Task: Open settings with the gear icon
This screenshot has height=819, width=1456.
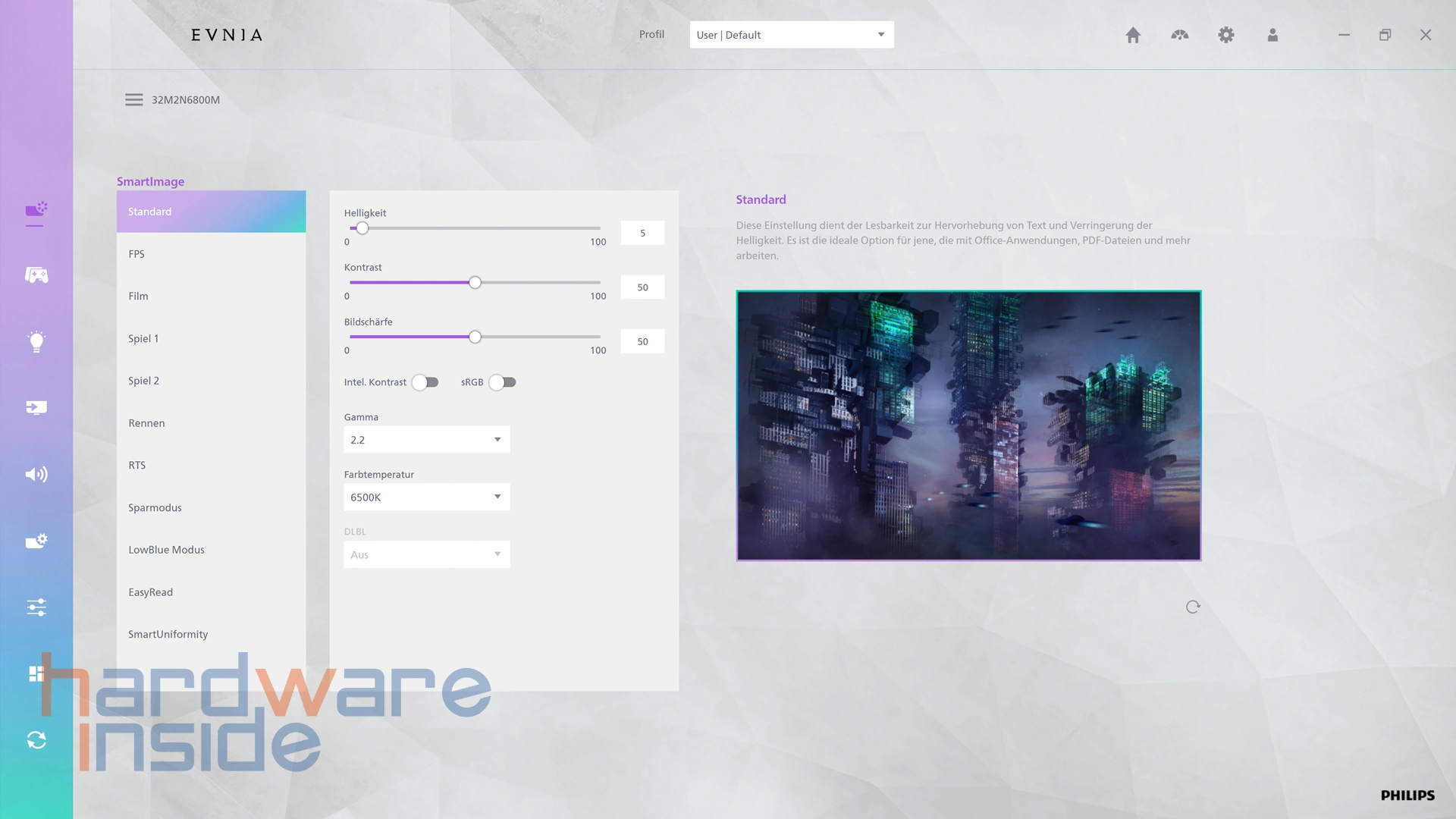Action: [1226, 35]
